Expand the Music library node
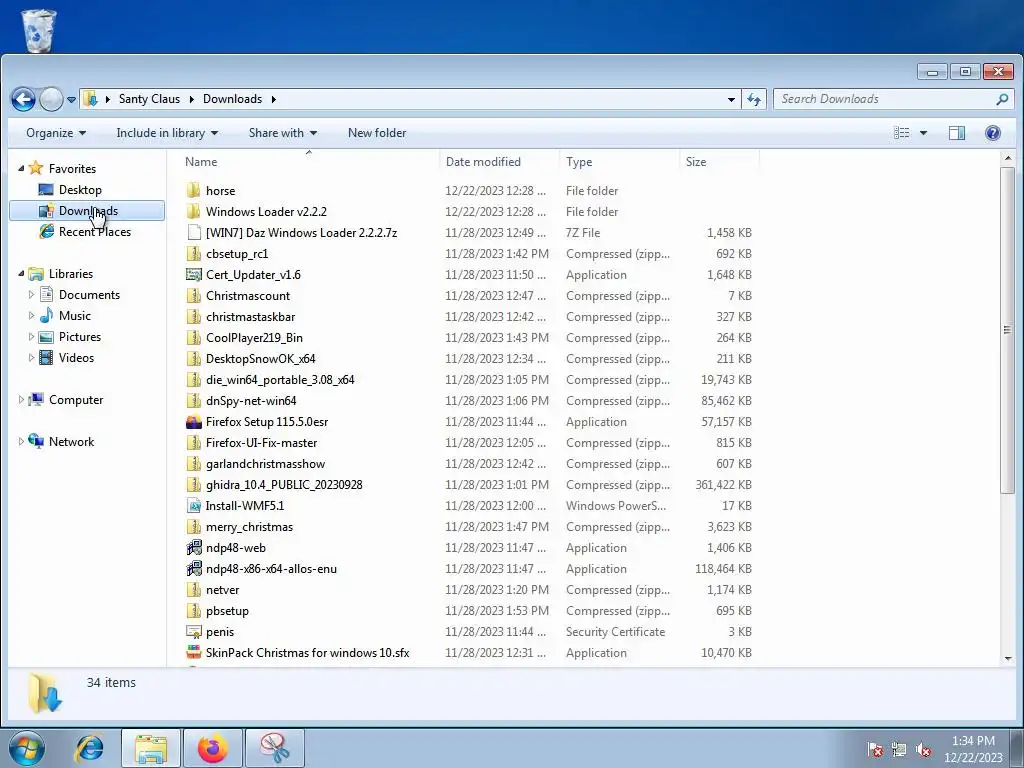 pos(31,315)
